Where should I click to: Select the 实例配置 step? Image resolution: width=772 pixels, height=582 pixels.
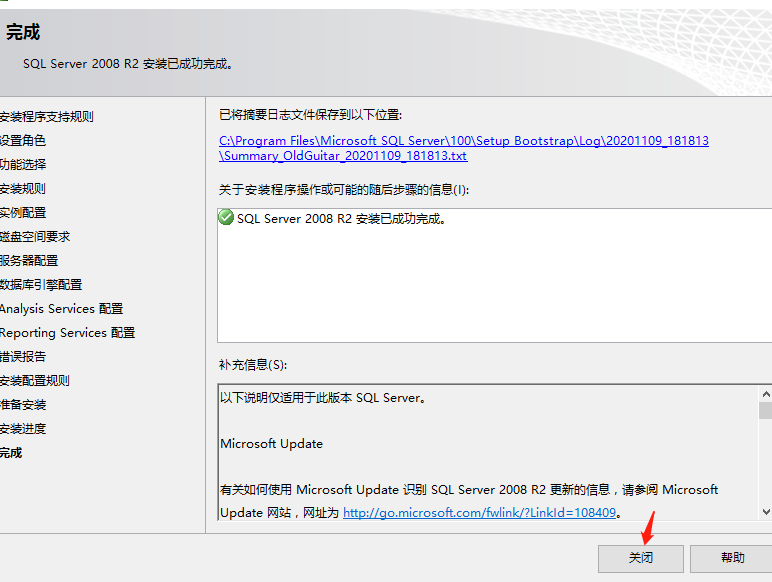[23, 213]
